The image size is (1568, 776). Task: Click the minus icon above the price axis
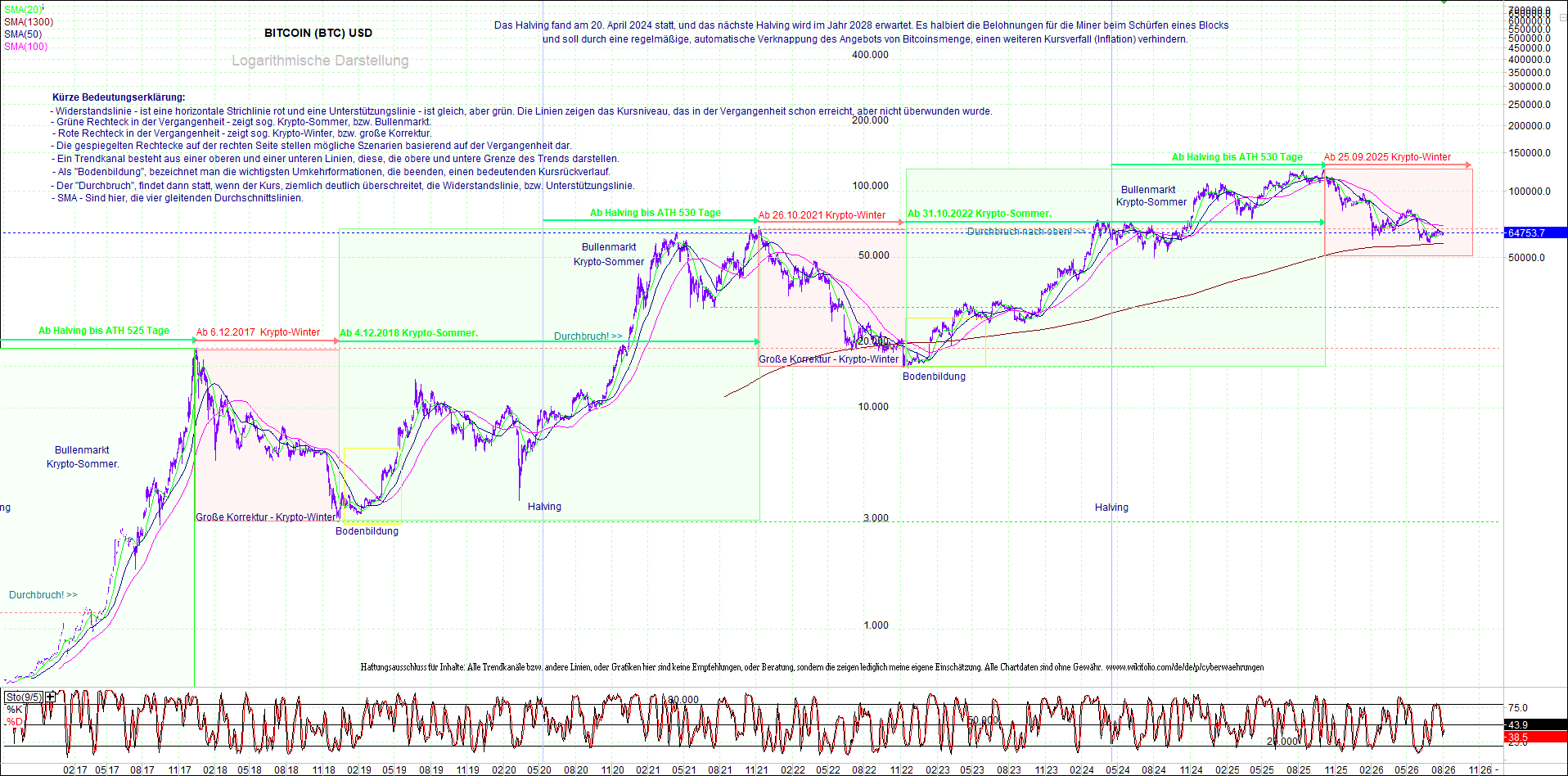1562,16
